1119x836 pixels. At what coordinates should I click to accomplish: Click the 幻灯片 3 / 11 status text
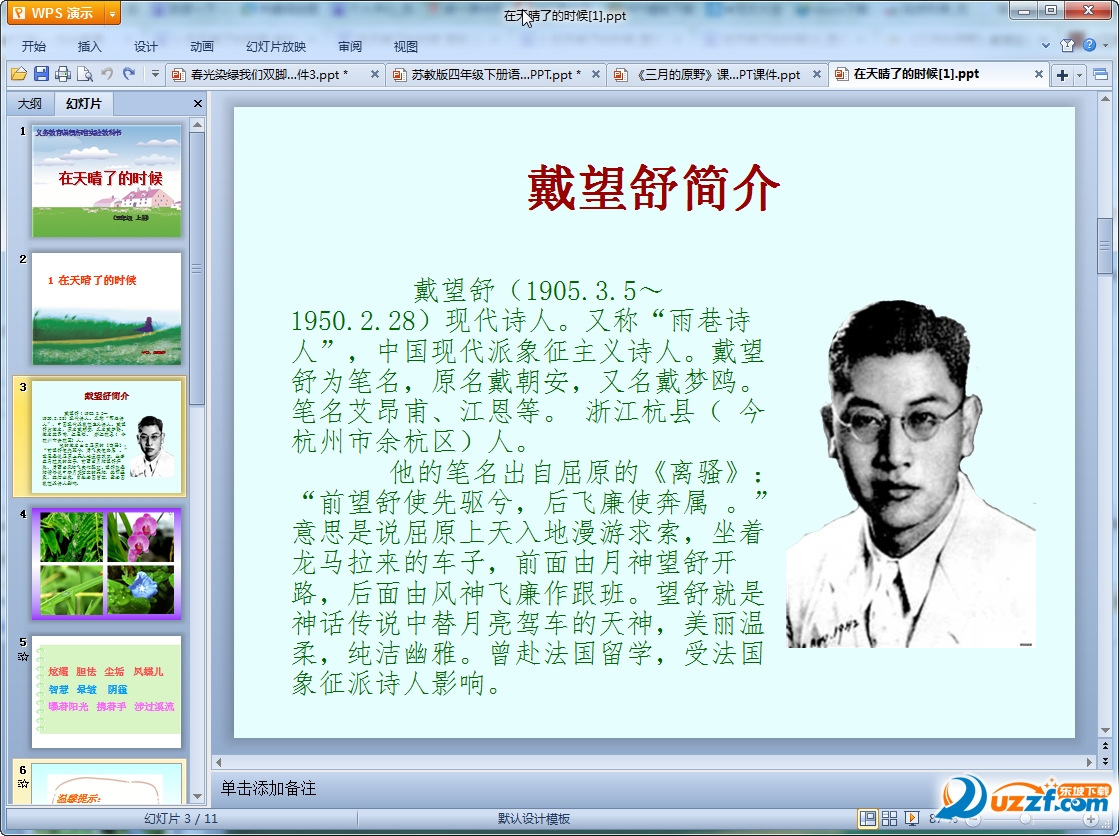point(181,818)
